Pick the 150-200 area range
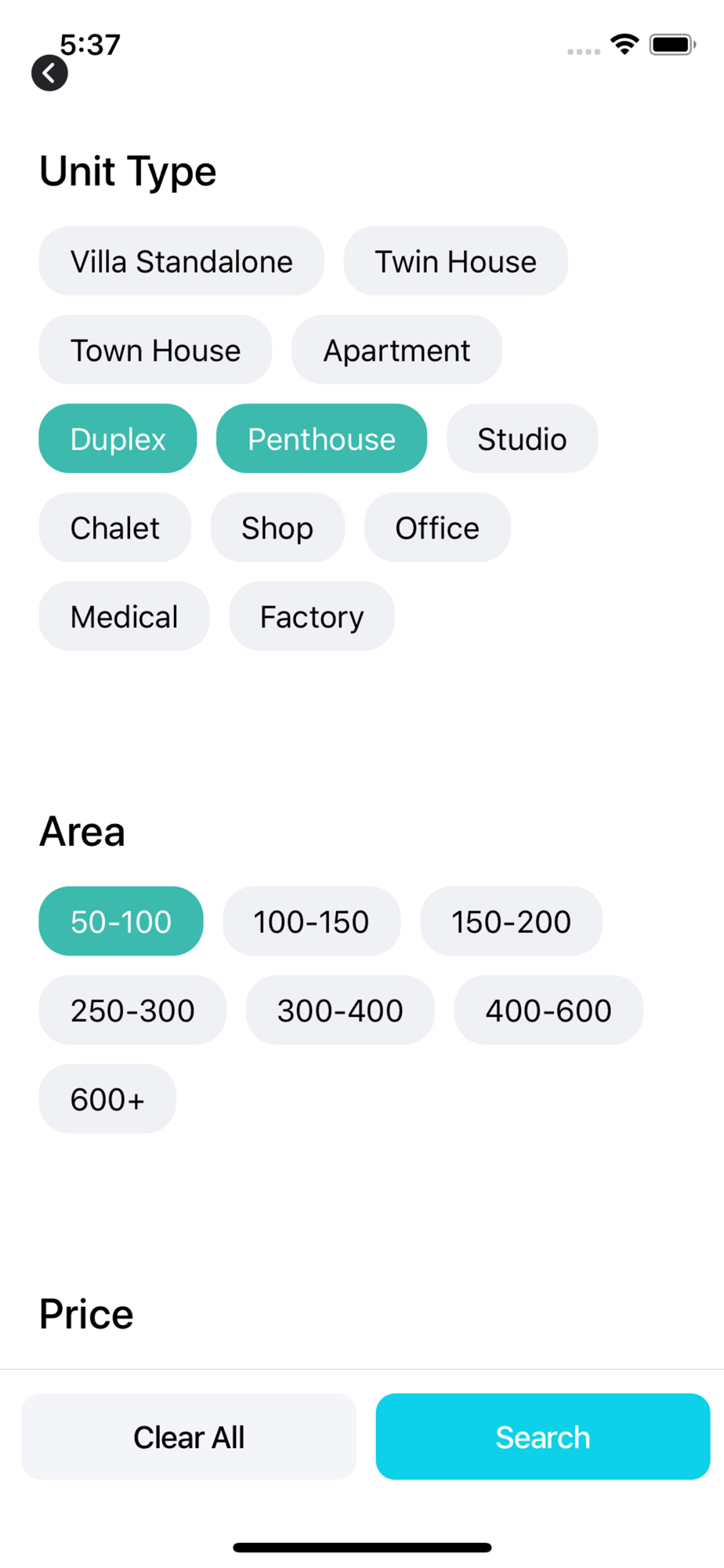Image resolution: width=724 pixels, height=1568 pixels. (x=511, y=921)
